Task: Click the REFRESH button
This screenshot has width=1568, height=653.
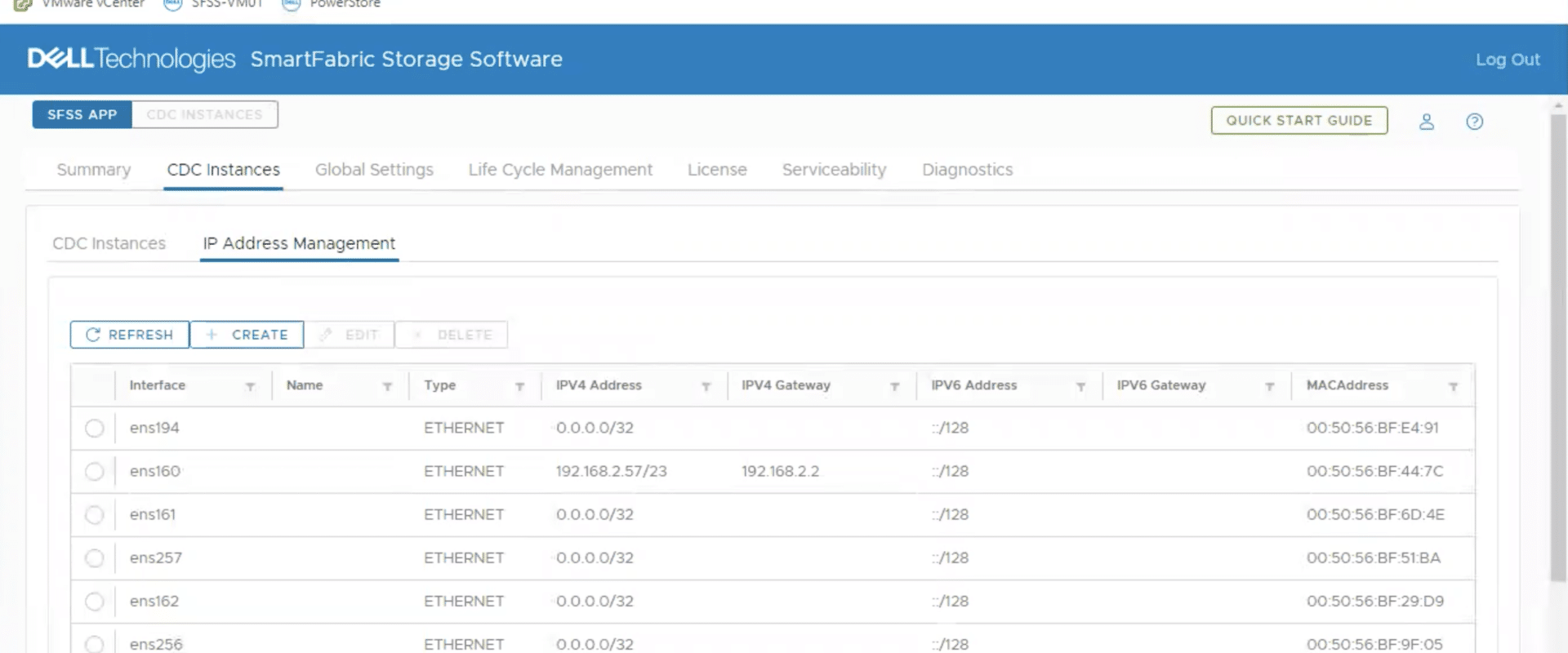Action: point(130,335)
